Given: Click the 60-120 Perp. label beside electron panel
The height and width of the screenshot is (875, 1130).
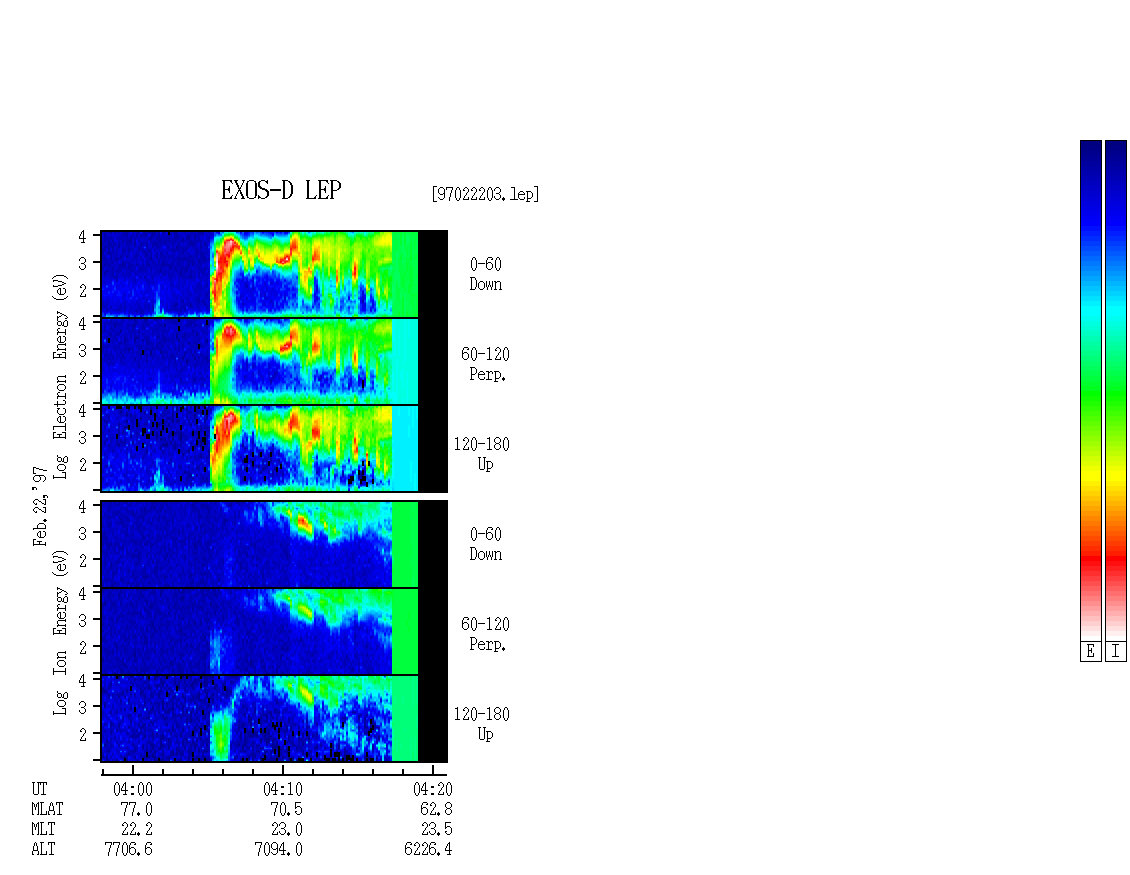Looking at the screenshot, I should click(x=485, y=364).
